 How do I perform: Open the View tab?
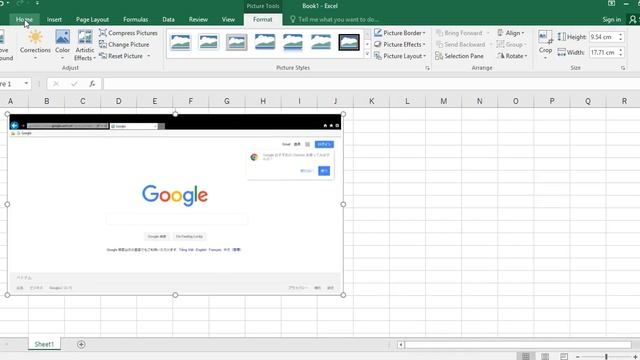[x=228, y=19]
